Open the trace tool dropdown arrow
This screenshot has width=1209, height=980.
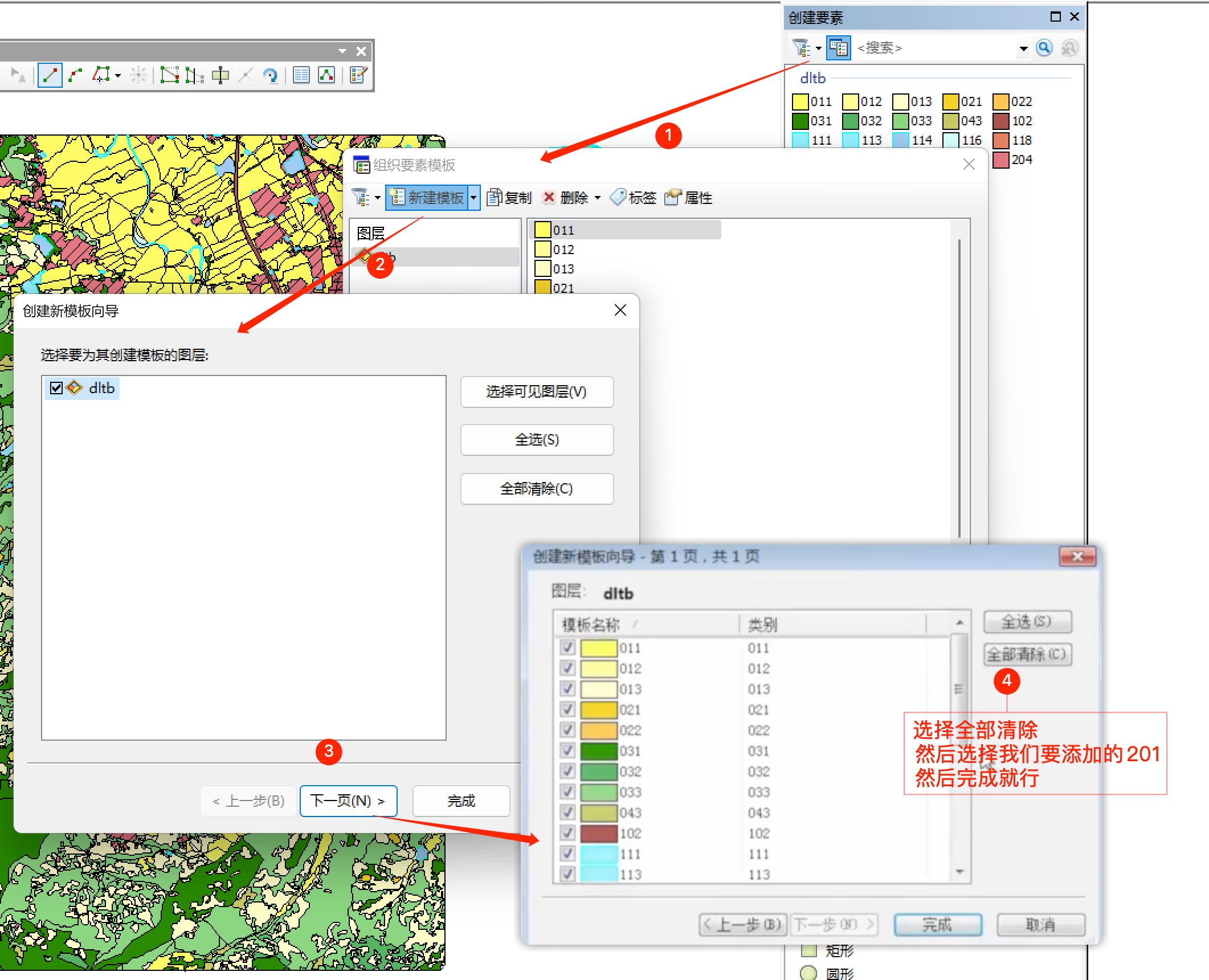tap(118, 75)
